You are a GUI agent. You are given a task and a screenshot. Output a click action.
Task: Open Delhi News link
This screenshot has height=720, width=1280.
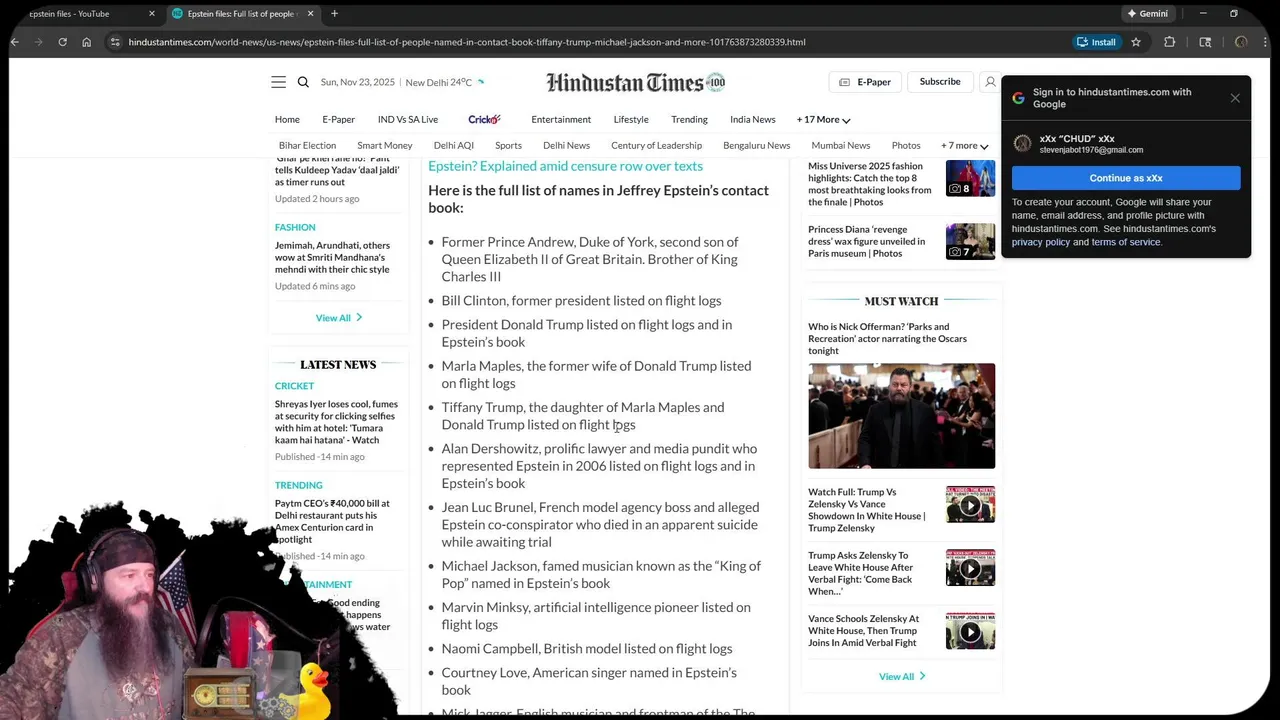pos(566,146)
